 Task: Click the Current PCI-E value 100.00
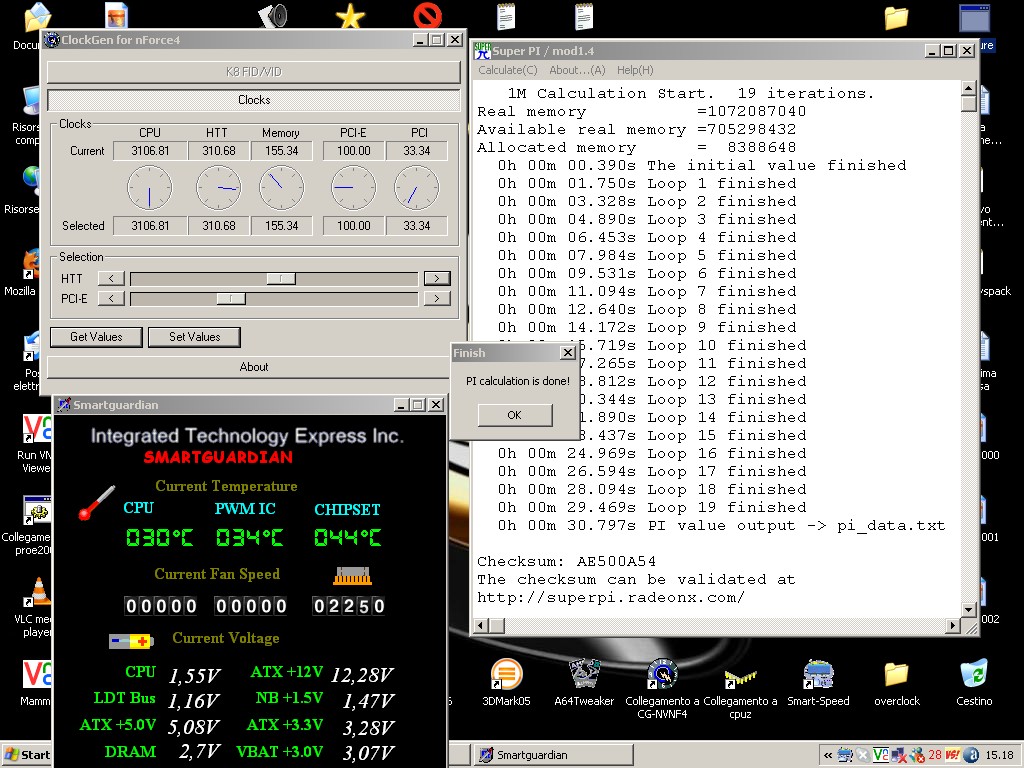(353, 151)
